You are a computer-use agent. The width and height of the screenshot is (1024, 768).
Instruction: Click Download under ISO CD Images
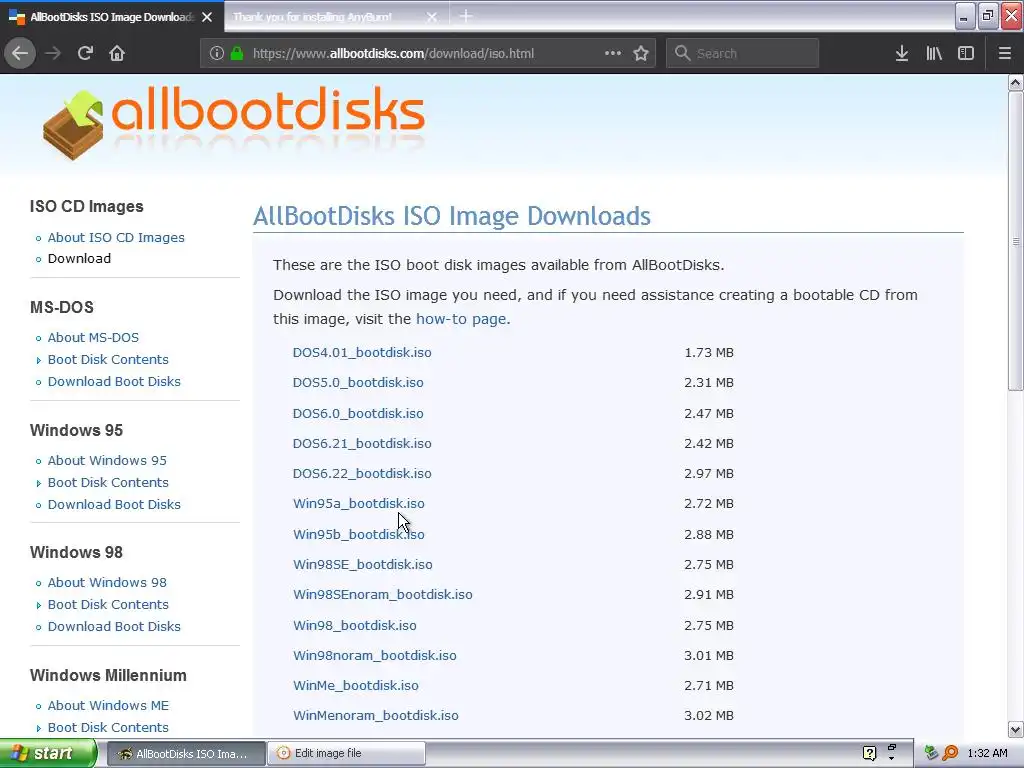pos(79,259)
